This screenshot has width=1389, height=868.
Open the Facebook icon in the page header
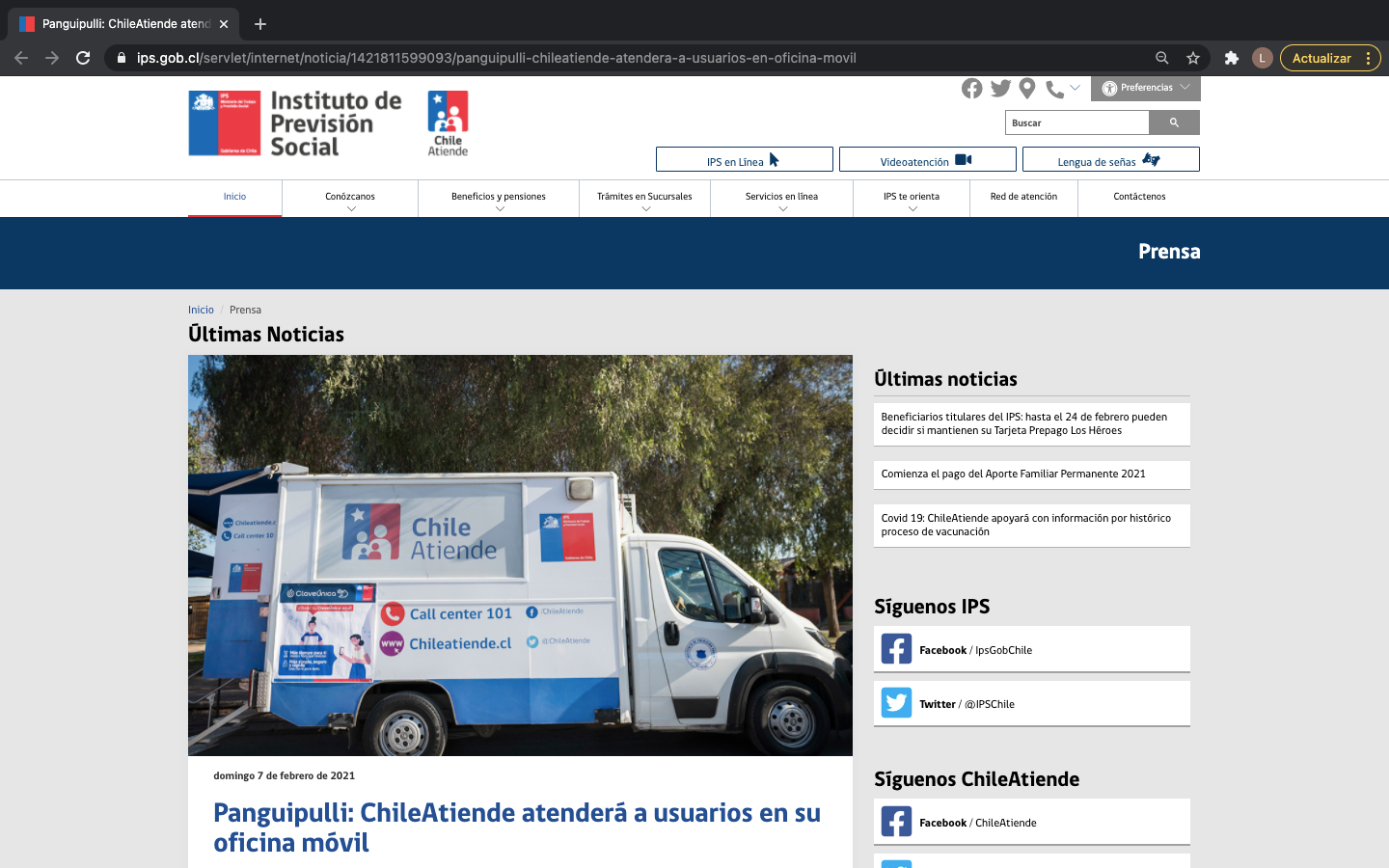point(971,89)
